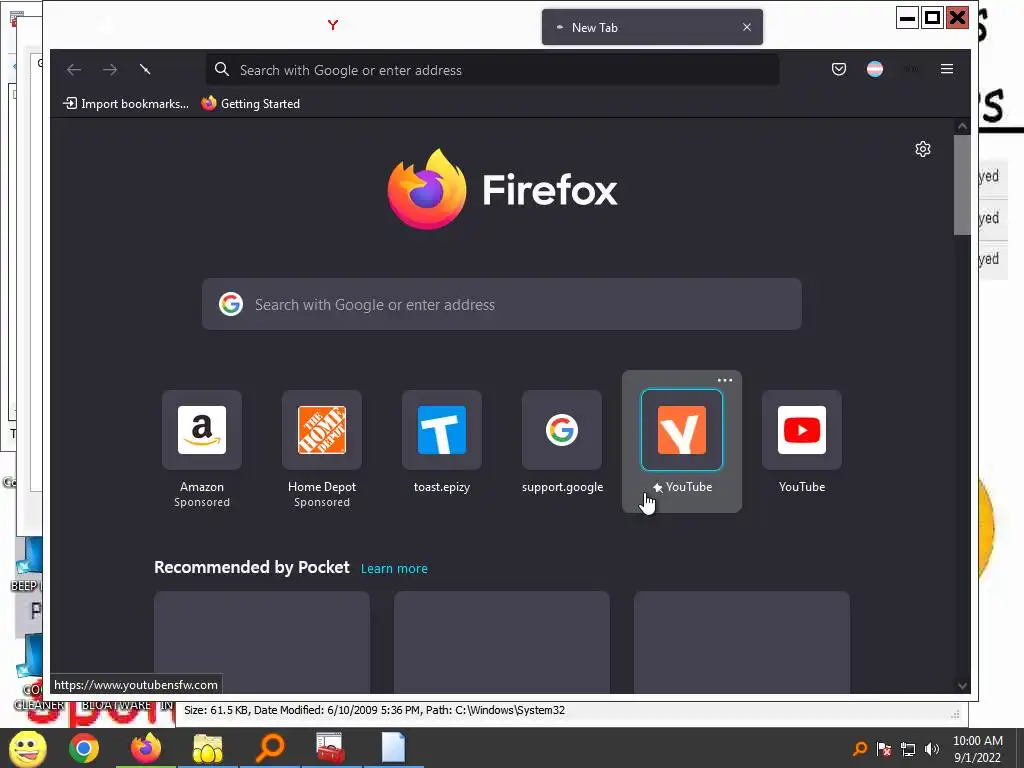Viewport: 1024px width, 768px height.
Task: Click the Size and Path status bar text
Action: pyautogui.click(x=374, y=711)
